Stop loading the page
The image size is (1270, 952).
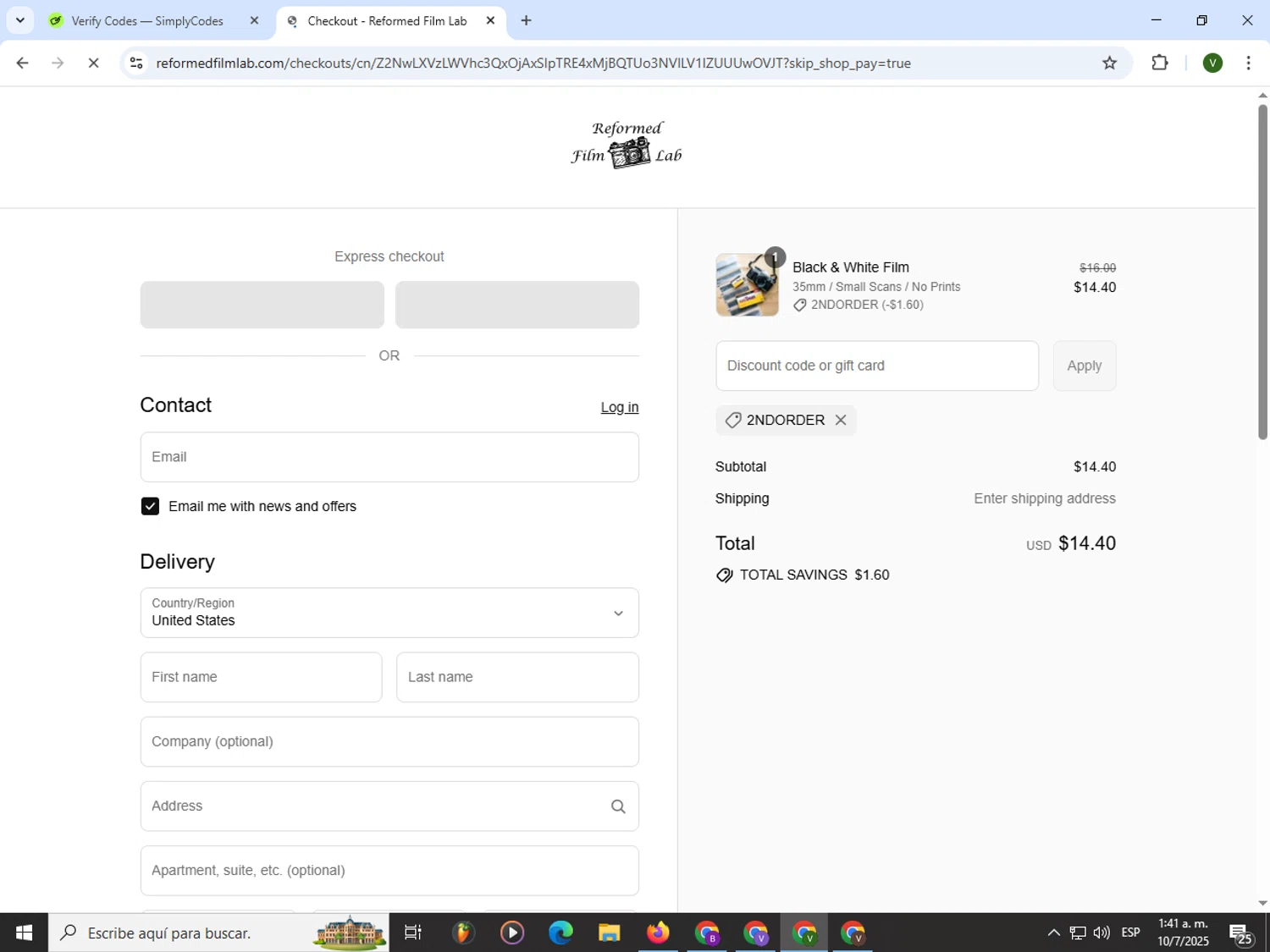click(93, 63)
